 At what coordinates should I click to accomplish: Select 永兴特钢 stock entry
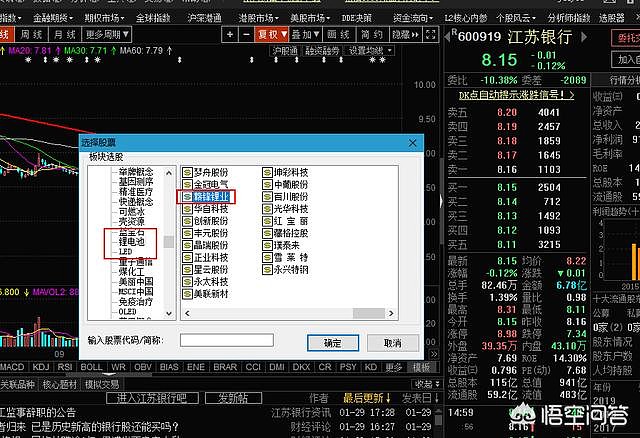pos(285,270)
